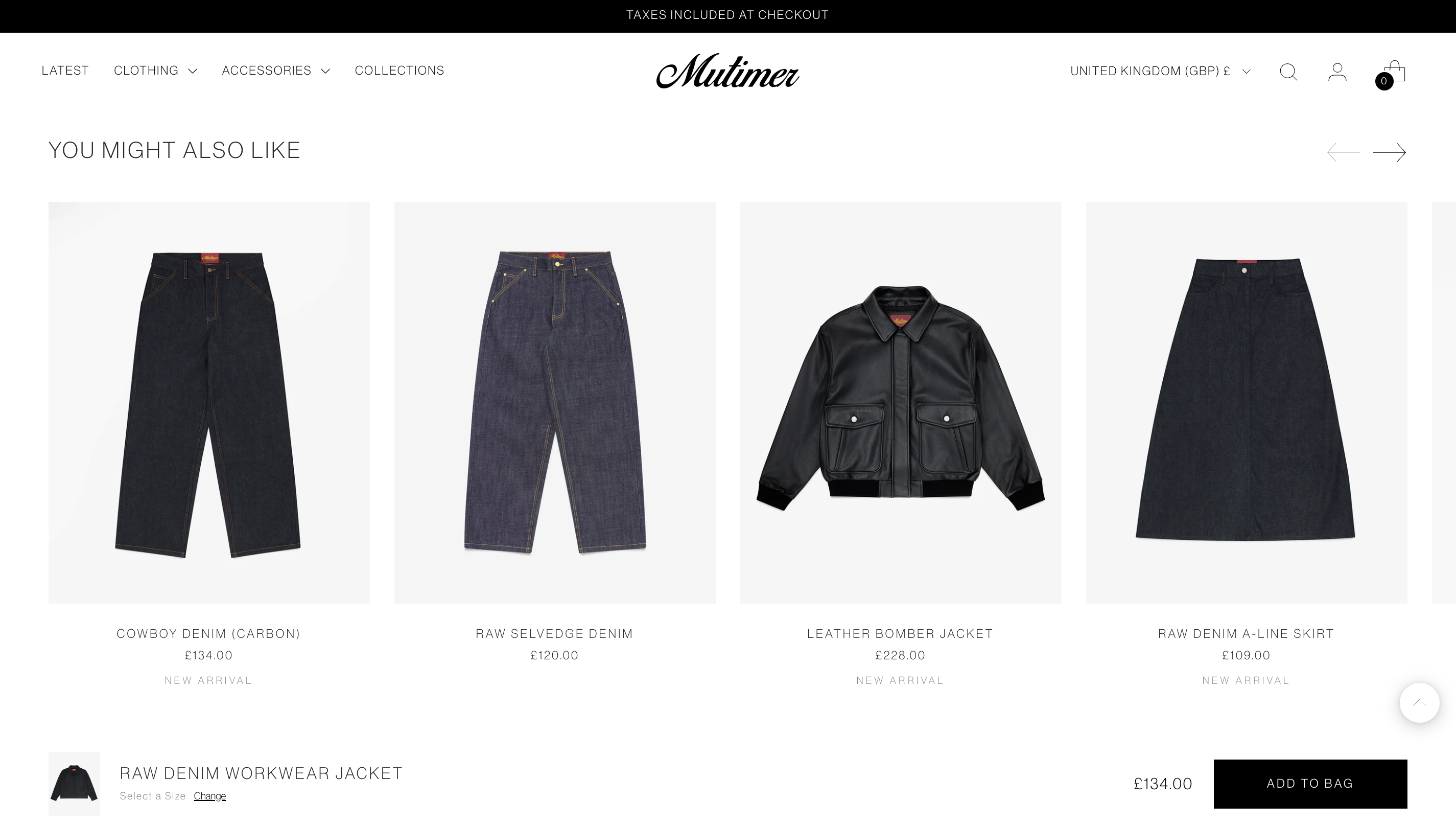Click the scroll-to-top circle arrow
The width and height of the screenshot is (1456, 826).
pyautogui.click(x=1419, y=702)
